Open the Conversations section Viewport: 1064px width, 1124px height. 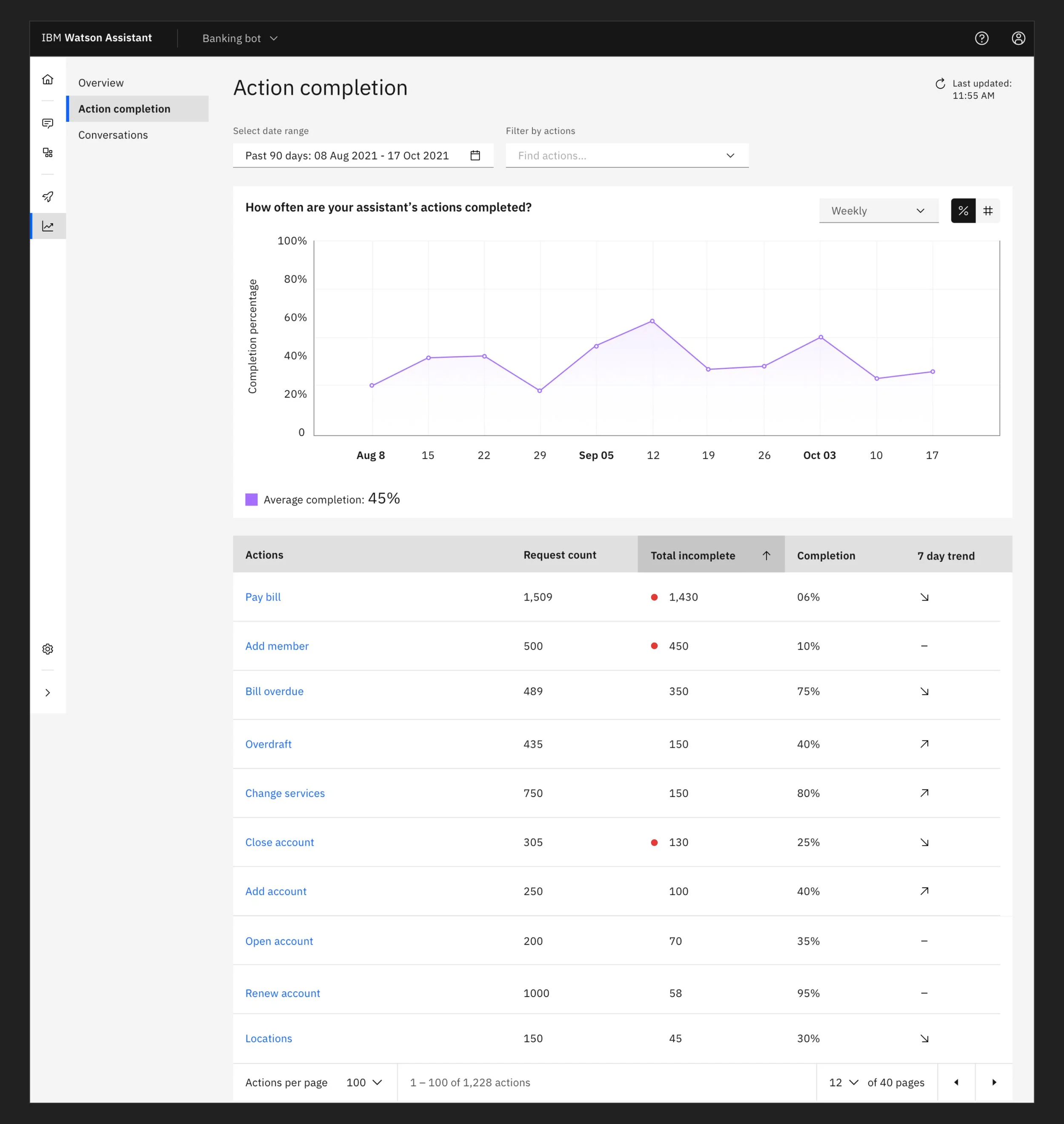113,135
